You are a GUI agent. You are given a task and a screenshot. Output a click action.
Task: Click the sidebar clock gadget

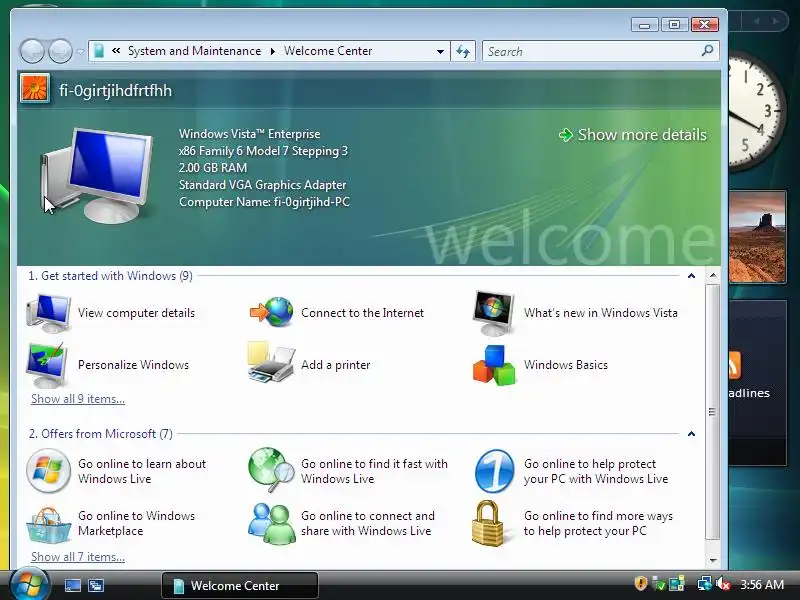click(755, 111)
